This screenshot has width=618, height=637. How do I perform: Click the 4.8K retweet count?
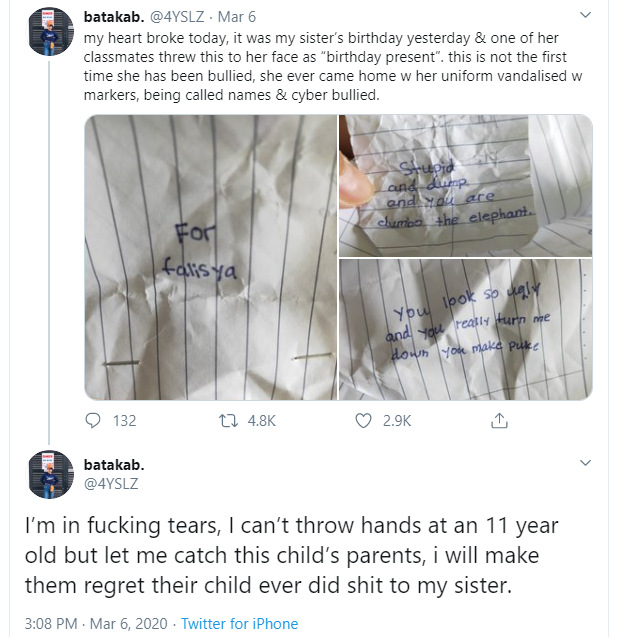(x=260, y=421)
